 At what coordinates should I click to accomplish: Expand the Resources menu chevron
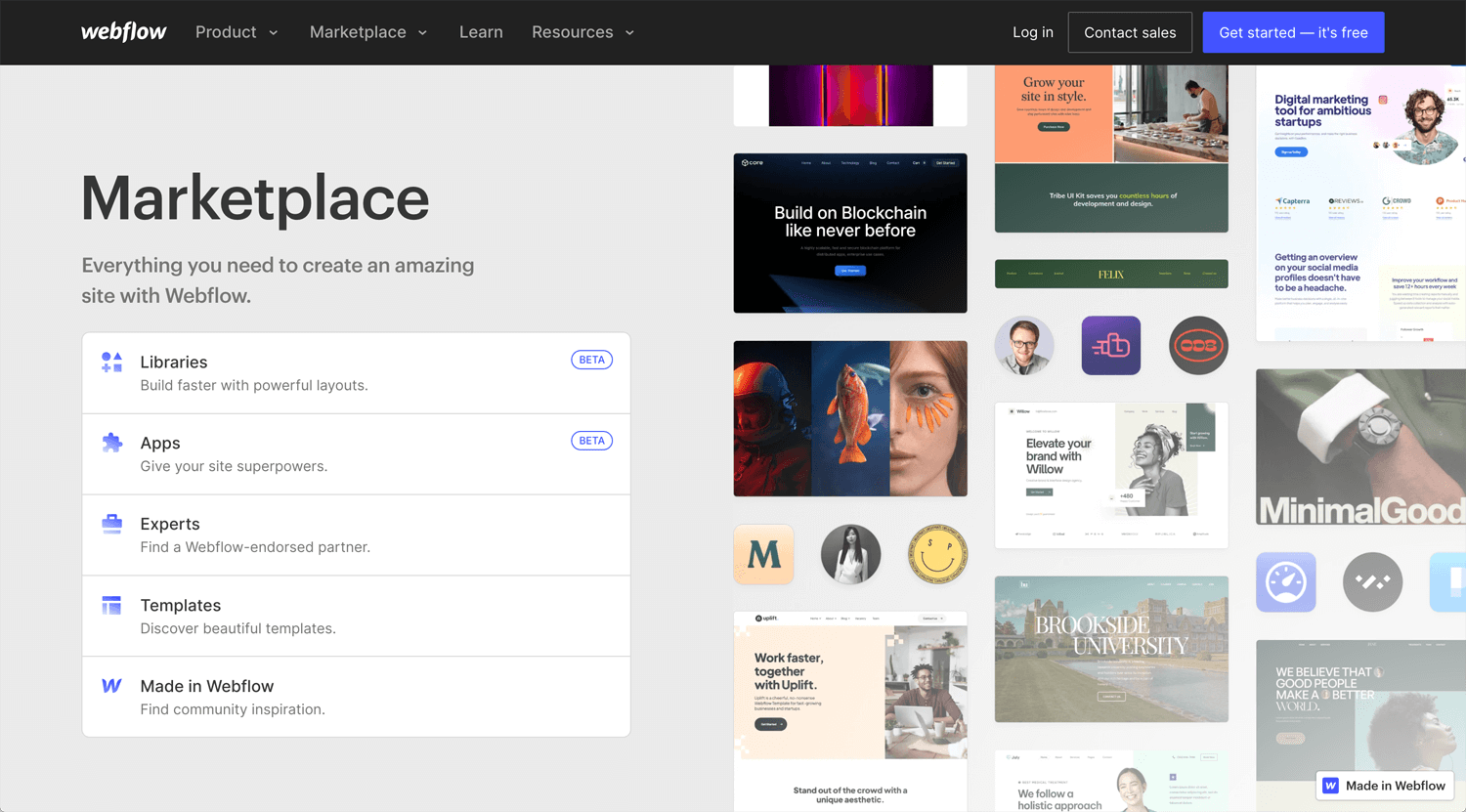(x=630, y=33)
